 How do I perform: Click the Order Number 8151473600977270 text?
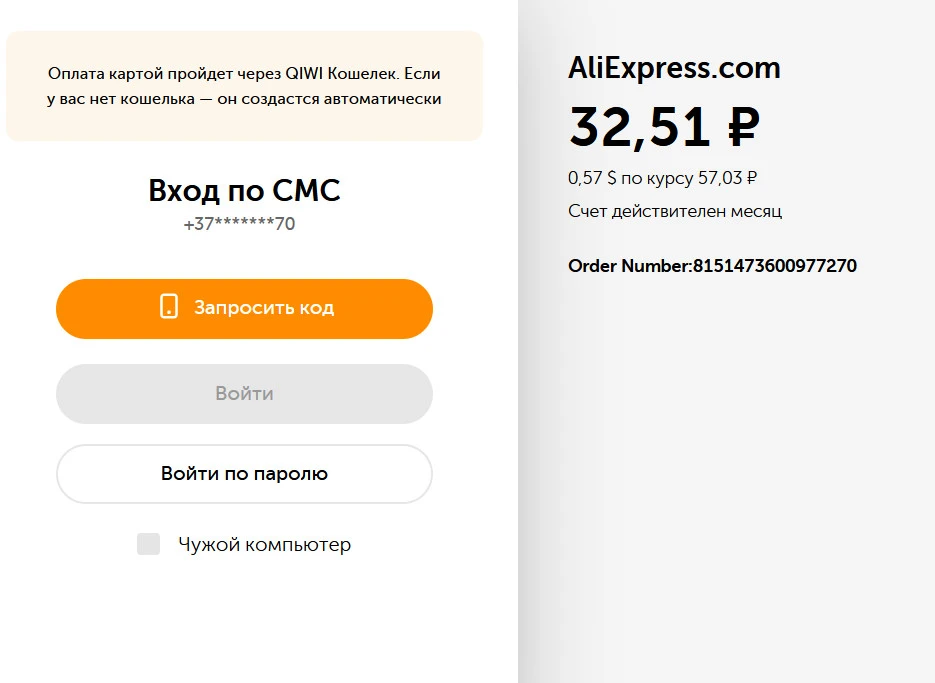pos(713,265)
